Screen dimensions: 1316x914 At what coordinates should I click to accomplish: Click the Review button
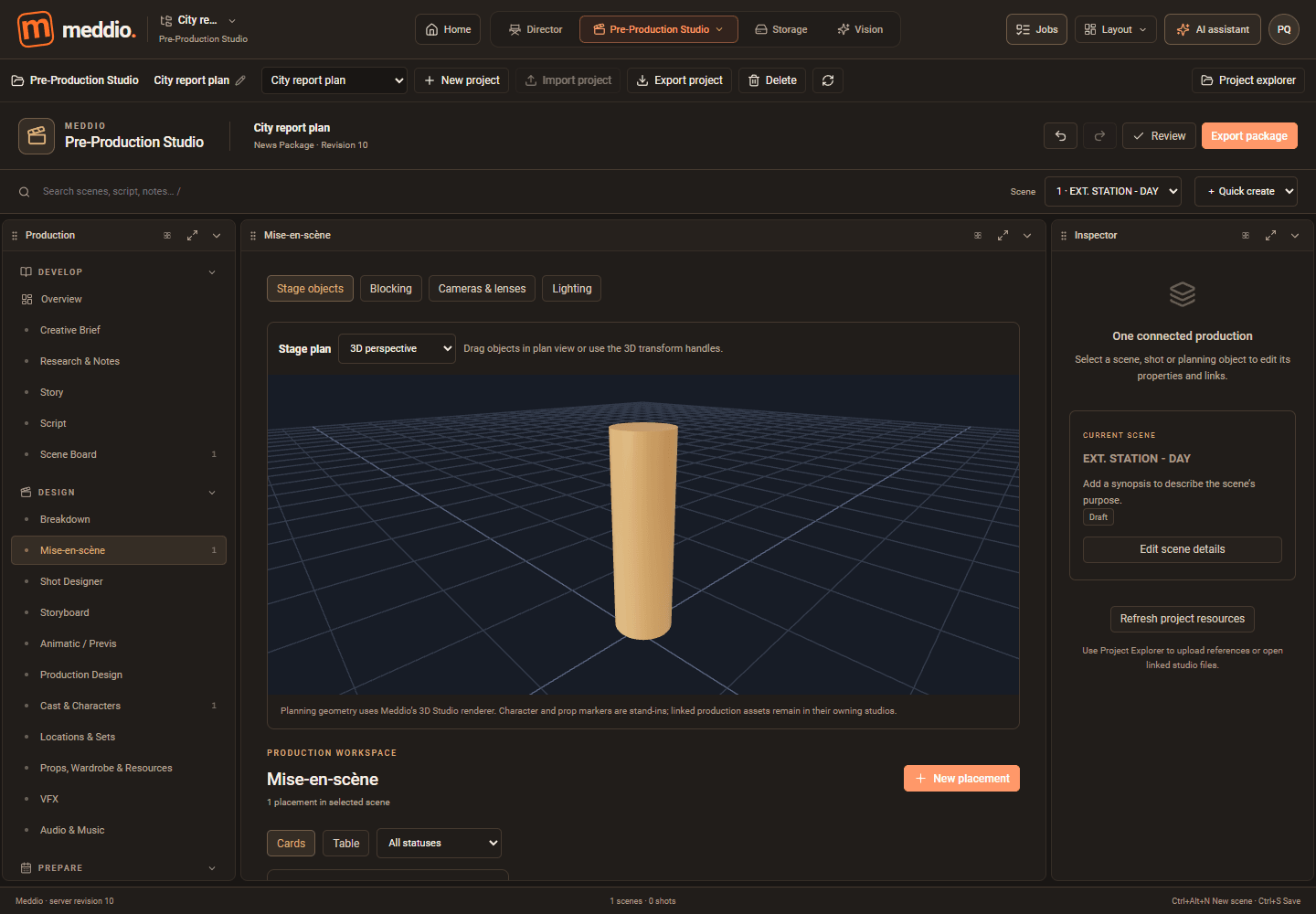1159,136
